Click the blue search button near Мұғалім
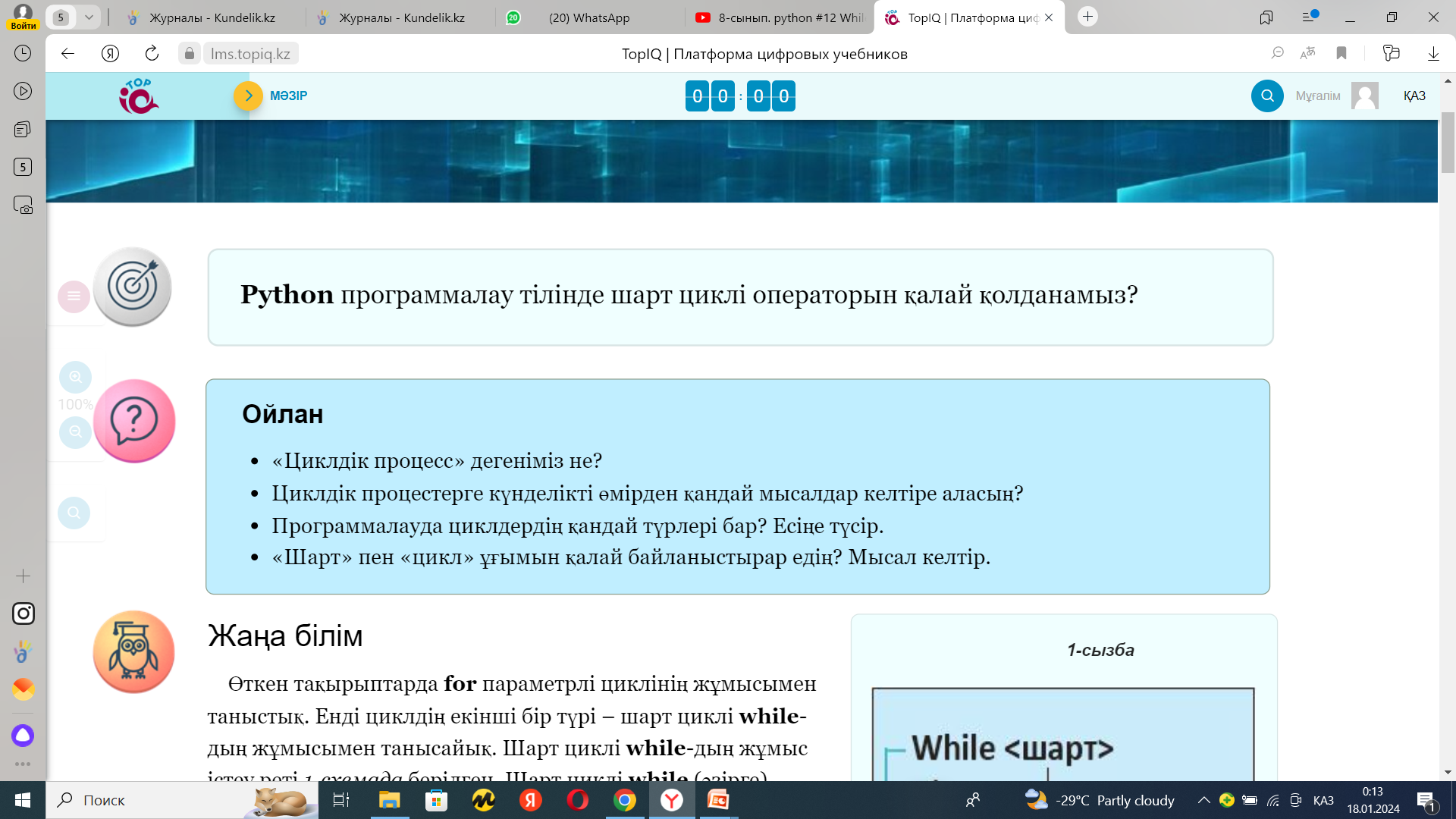Screen dimensions: 1456x819 tap(1267, 96)
